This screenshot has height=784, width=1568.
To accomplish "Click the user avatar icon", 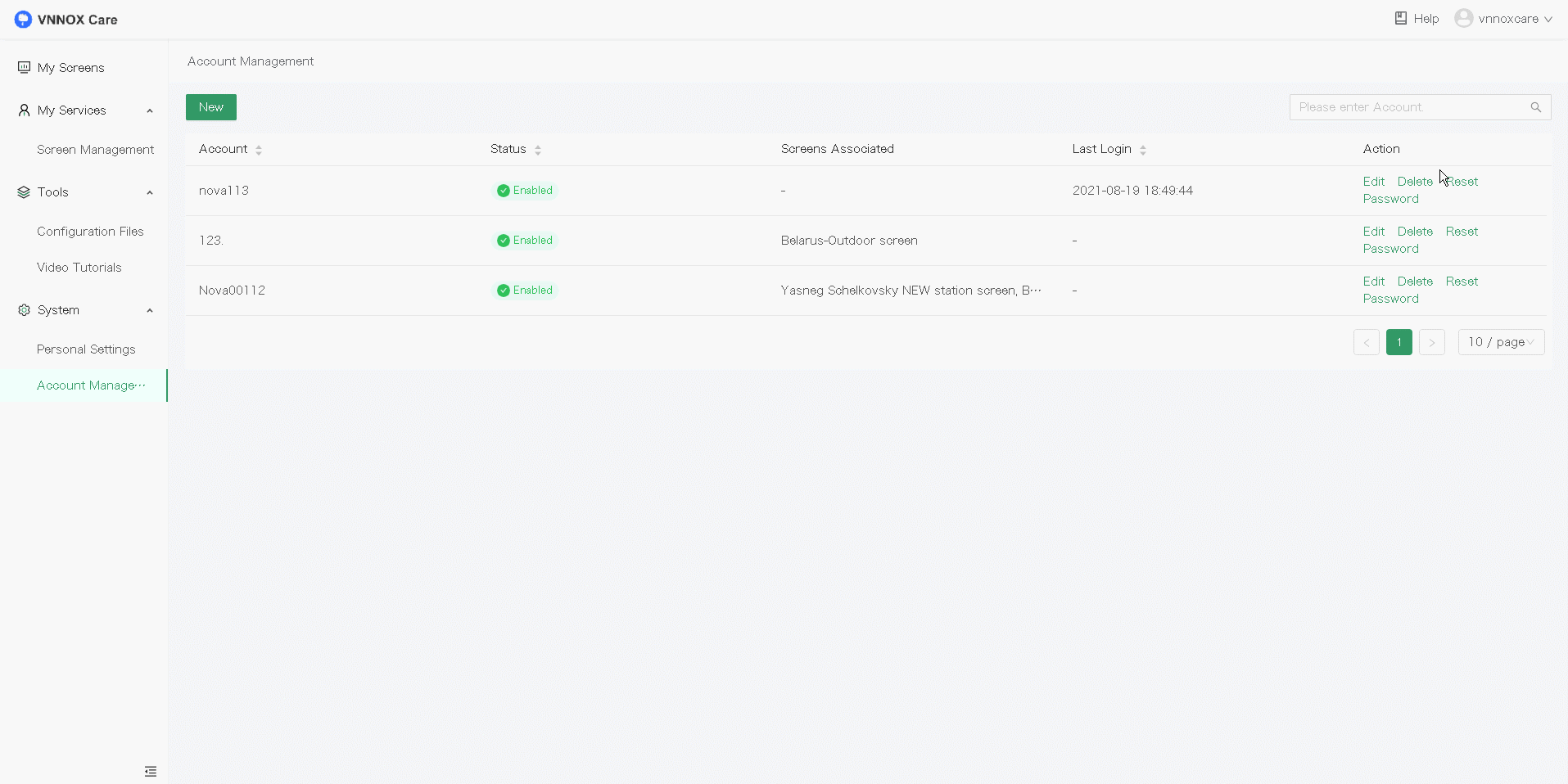I will click(x=1463, y=18).
